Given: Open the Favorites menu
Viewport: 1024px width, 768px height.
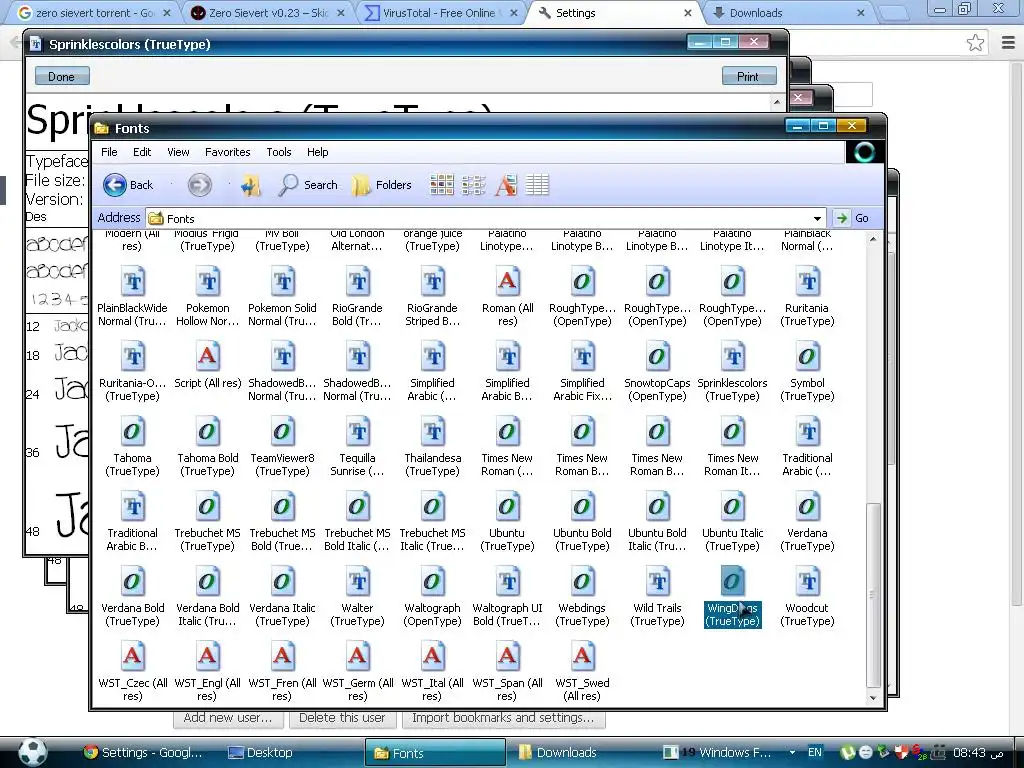Looking at the screenshot, I should 227,152.
